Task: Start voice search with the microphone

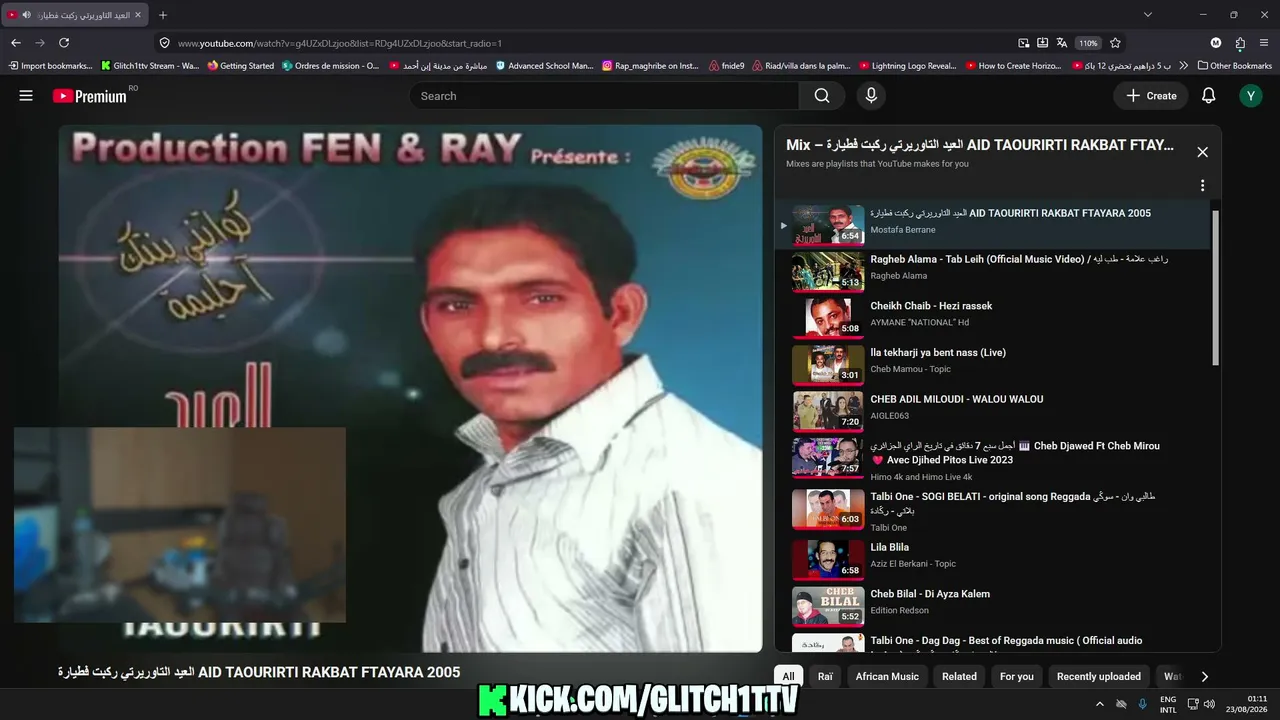Action: click(x=871, y=96)
